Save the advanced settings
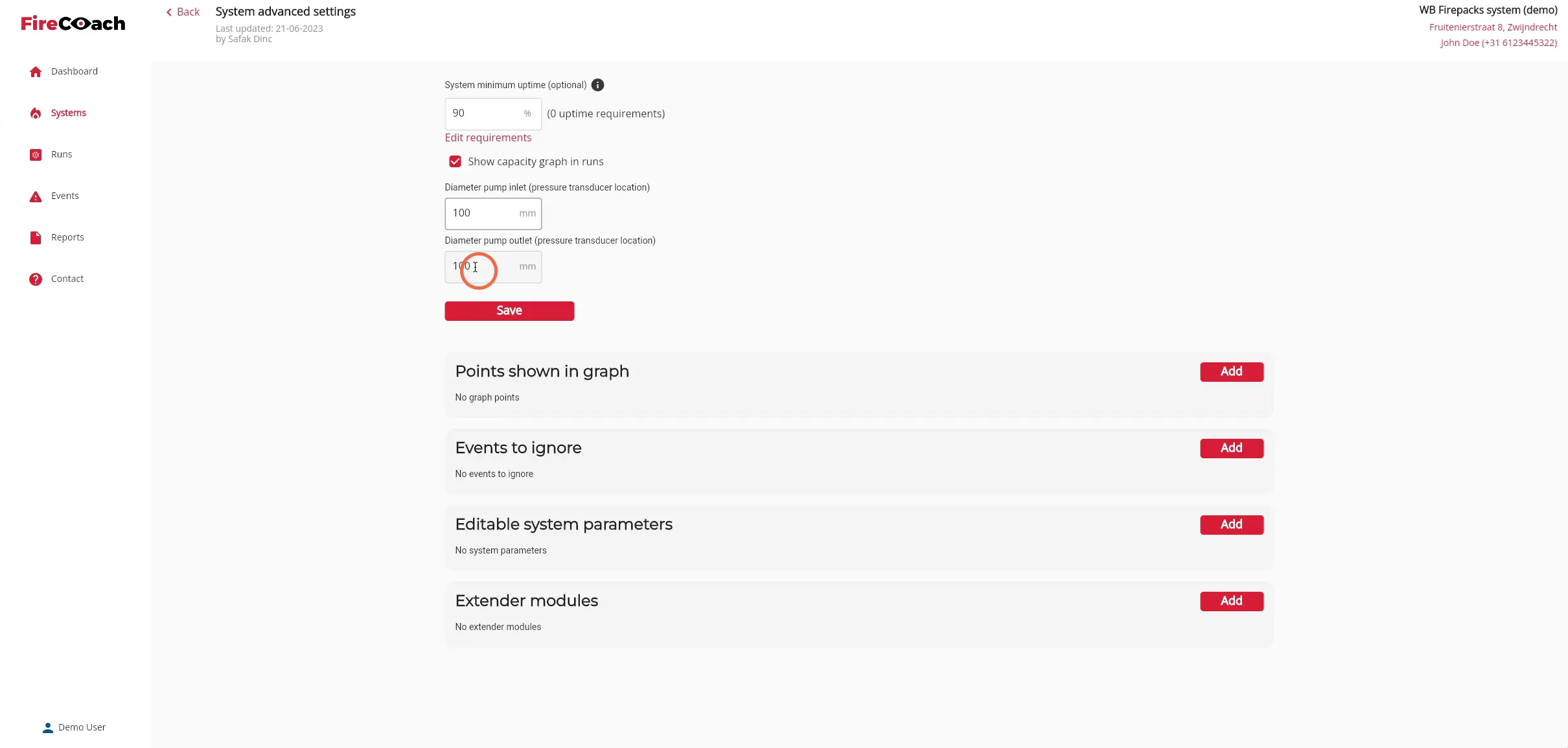 click(509, 310)
